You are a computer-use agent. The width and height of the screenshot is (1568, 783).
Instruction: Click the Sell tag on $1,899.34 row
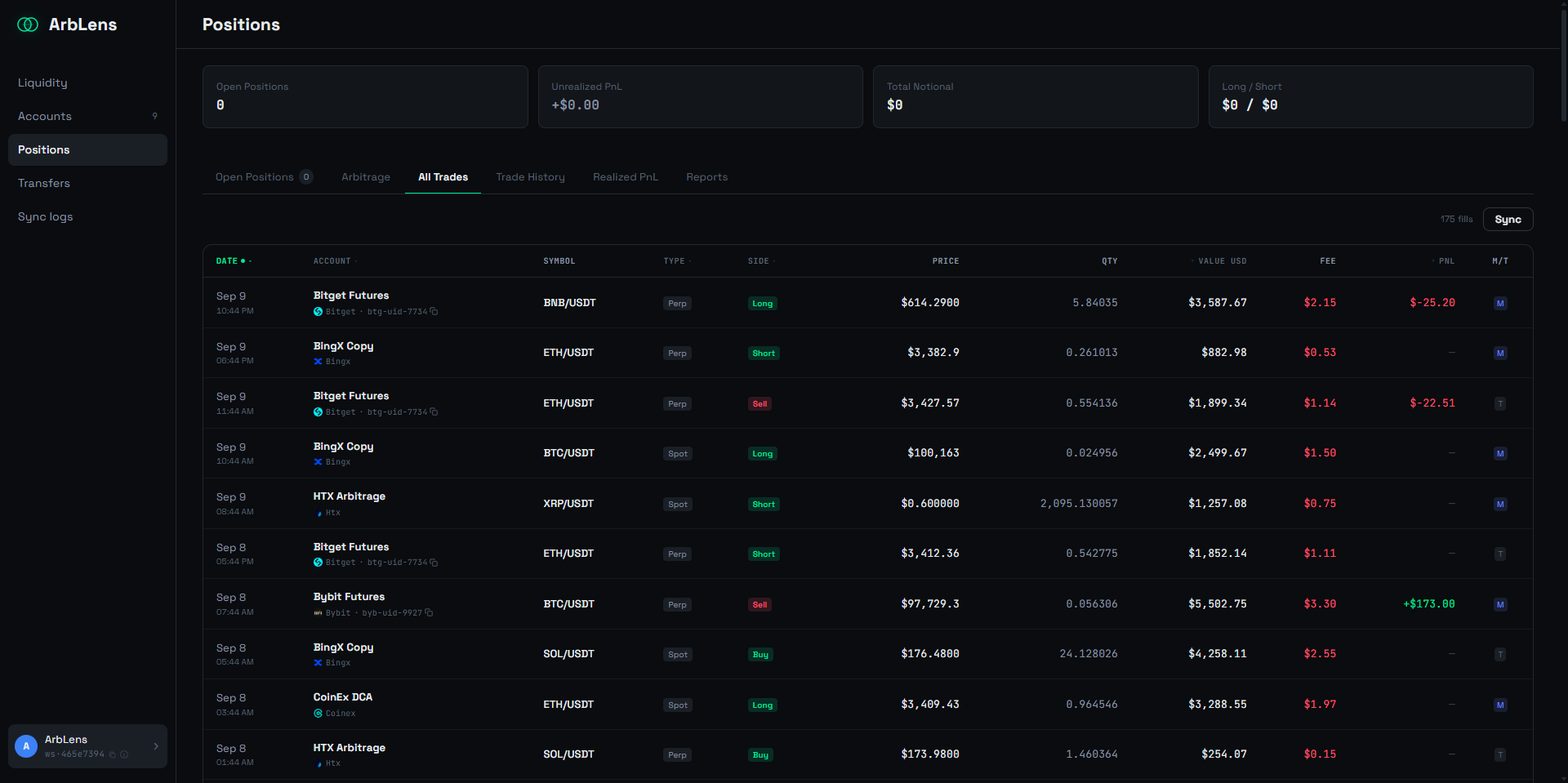[759, 404]
